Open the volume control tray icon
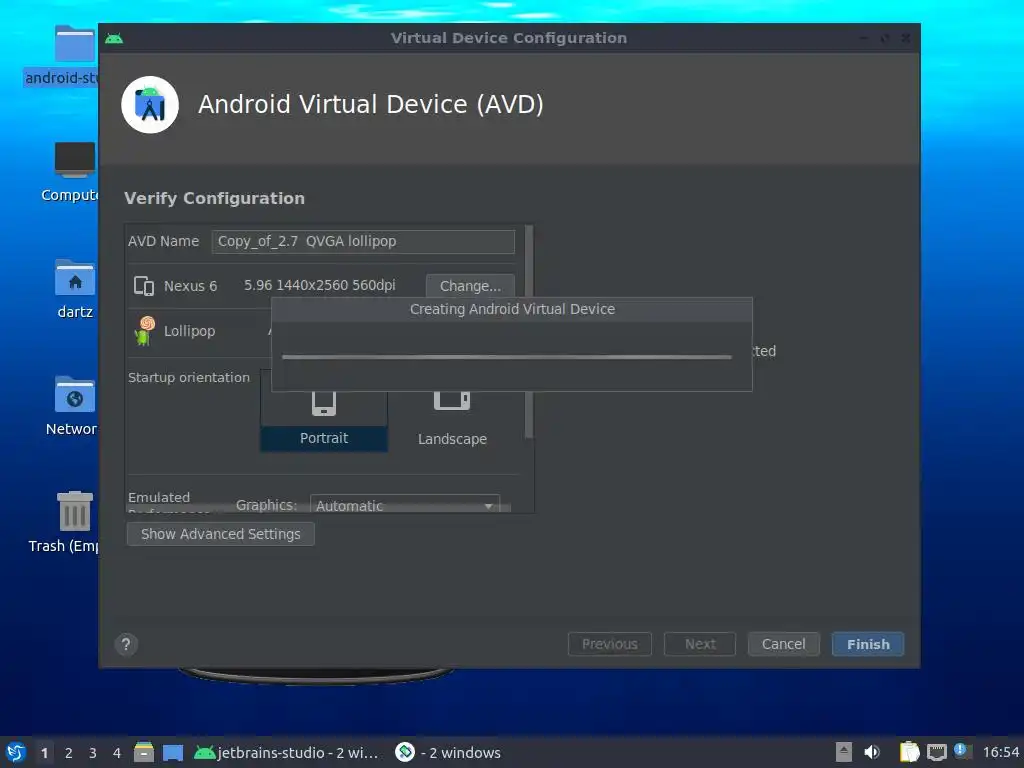 point(872,752)
